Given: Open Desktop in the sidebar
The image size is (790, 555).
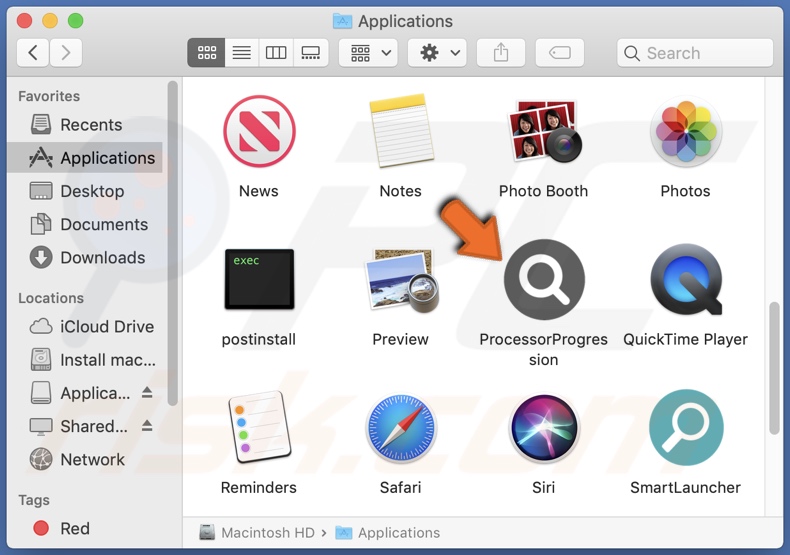Looking at the screenshot, I should pyautogui.click(x=85, y=191).
